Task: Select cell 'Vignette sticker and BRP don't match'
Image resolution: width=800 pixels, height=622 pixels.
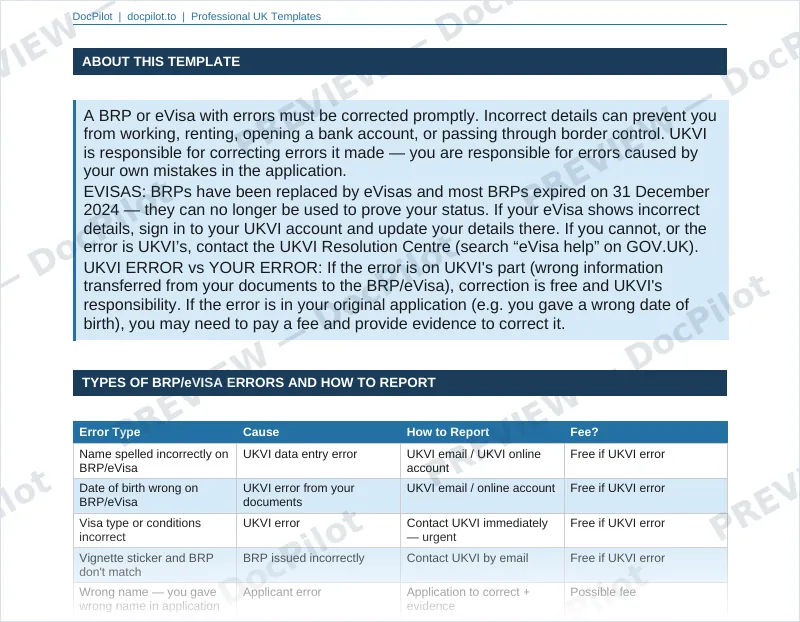Action: click(155, 565)
